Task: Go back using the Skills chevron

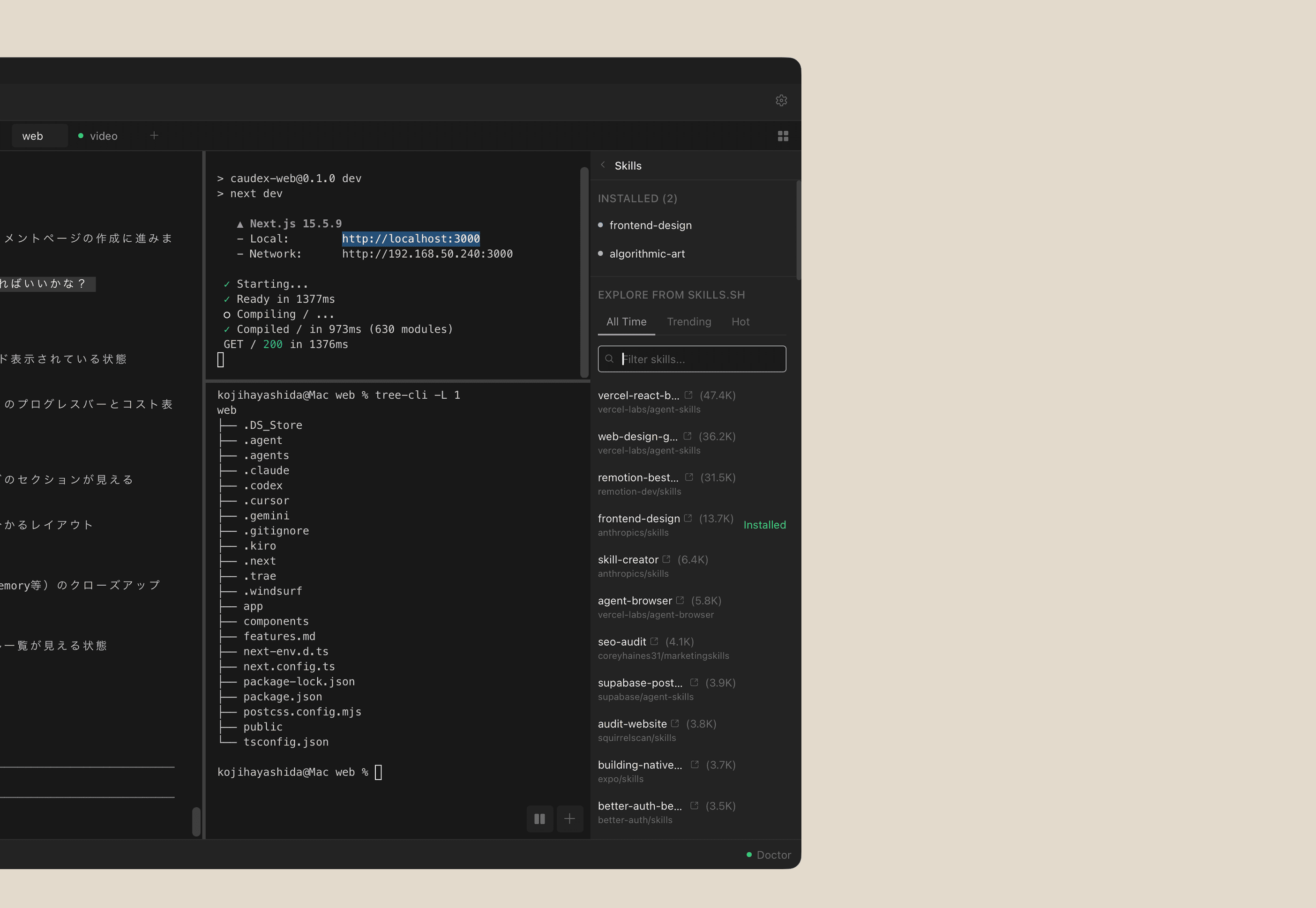Action: click(603, 165)
